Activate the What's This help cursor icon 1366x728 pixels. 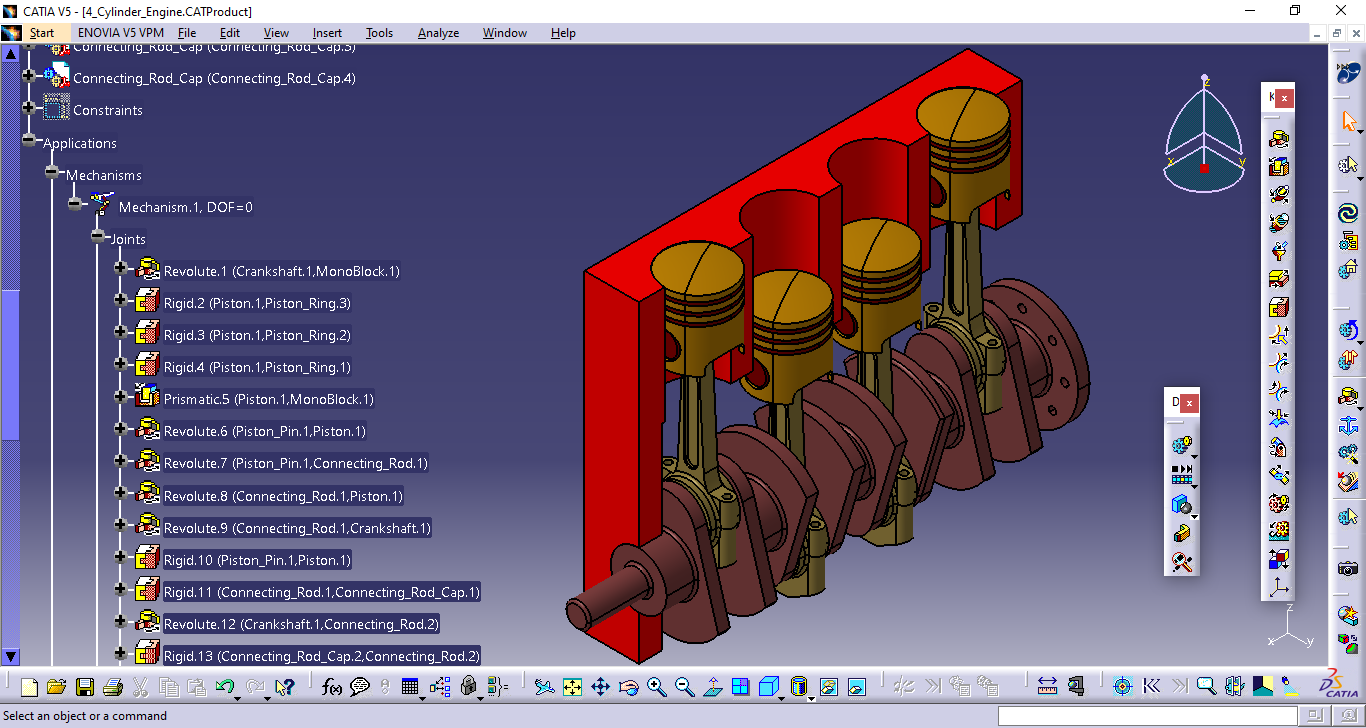[x=285, y=687]
